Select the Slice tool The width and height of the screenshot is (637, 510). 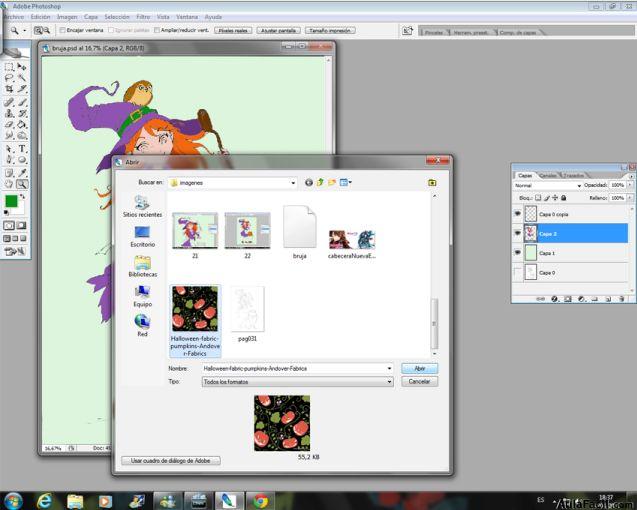pyautogui.click(x=22, y=89)
